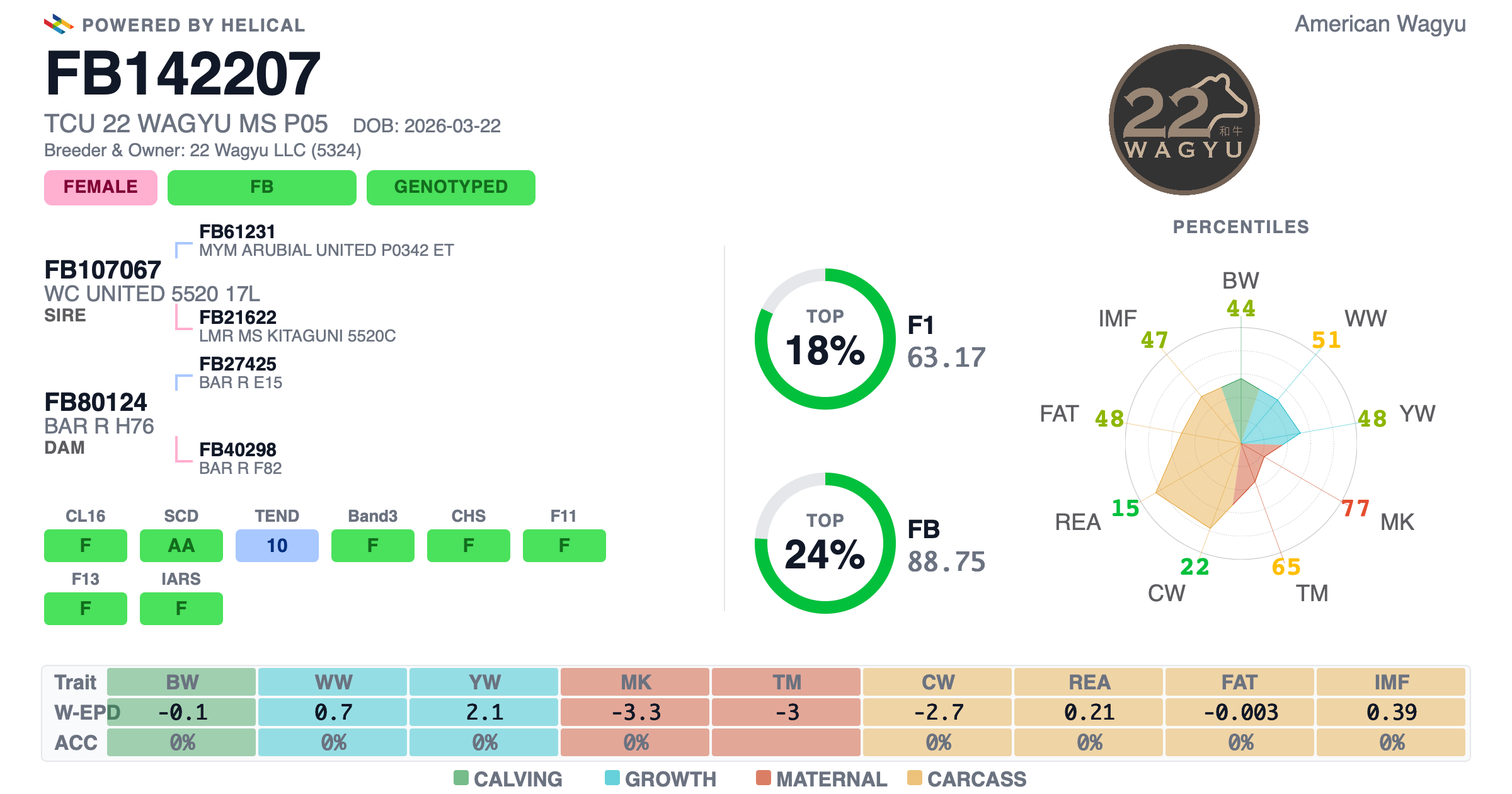Select the GENOTYPED badge
This screenshot has width=1512, height=794.
point(451,187)
